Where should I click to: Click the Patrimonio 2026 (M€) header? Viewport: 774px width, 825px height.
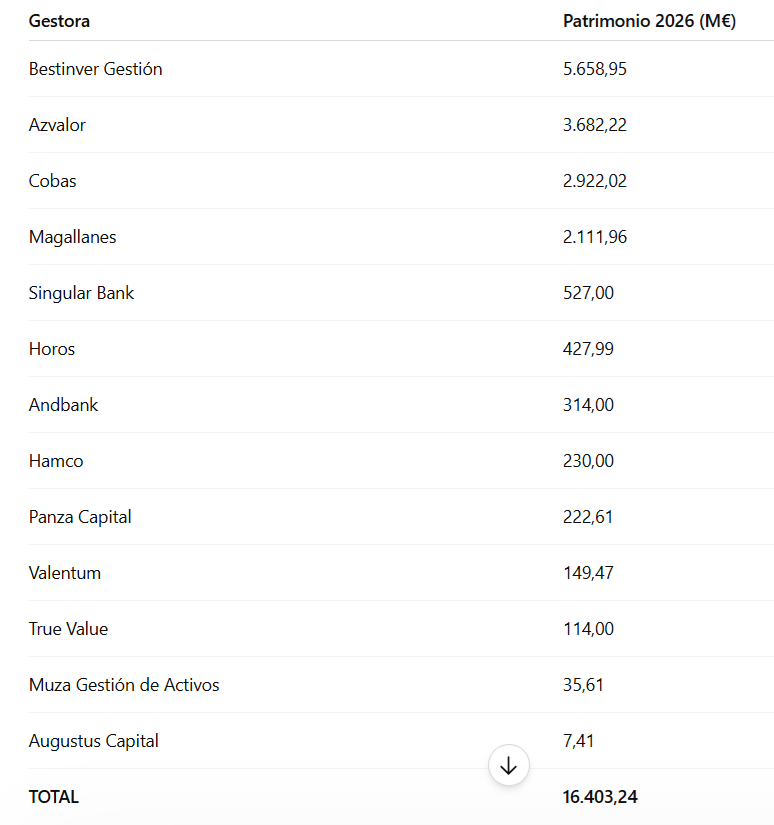pyautogui.click(x=649, y=21)
